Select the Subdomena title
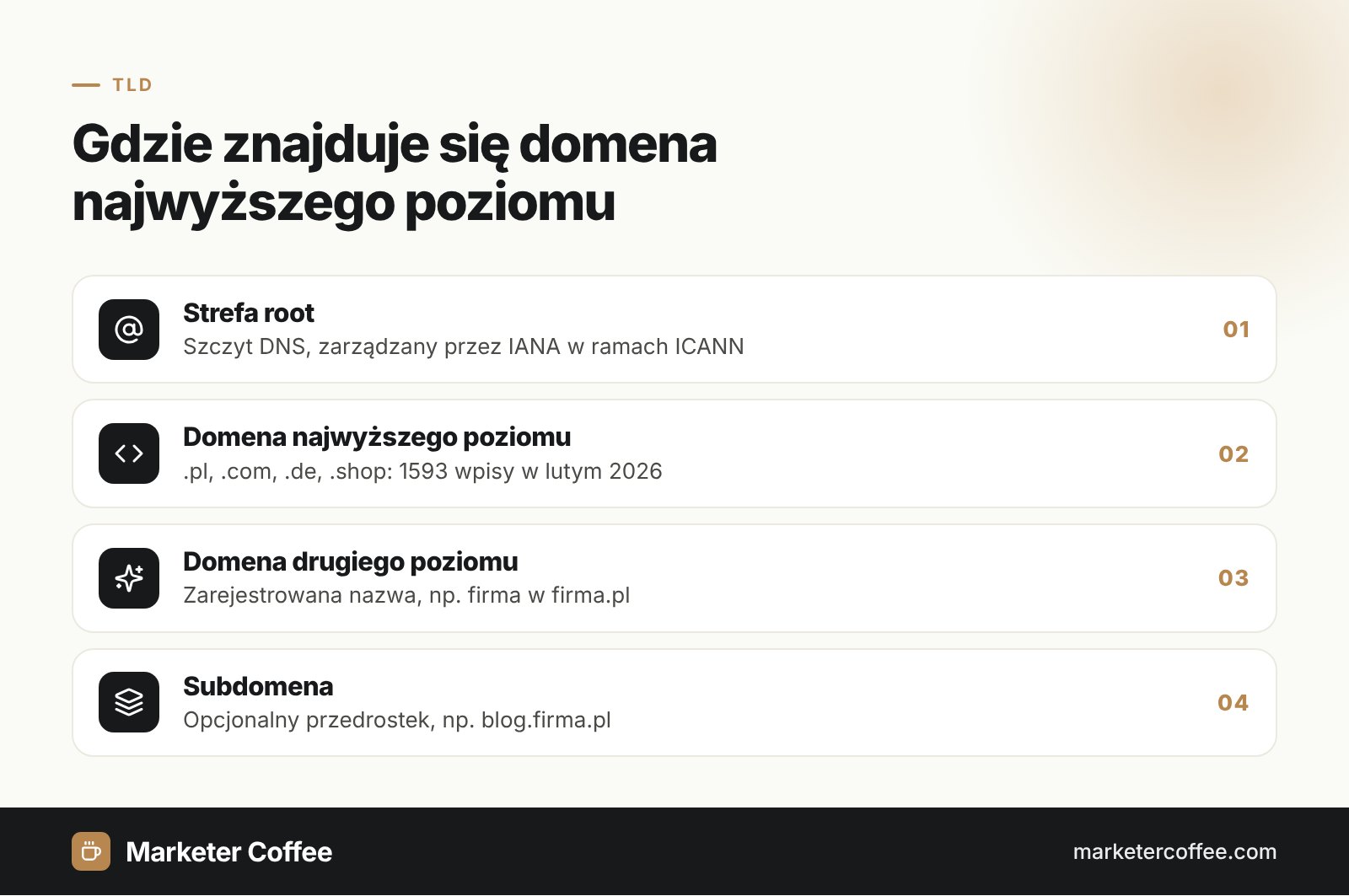 (258, 686)
